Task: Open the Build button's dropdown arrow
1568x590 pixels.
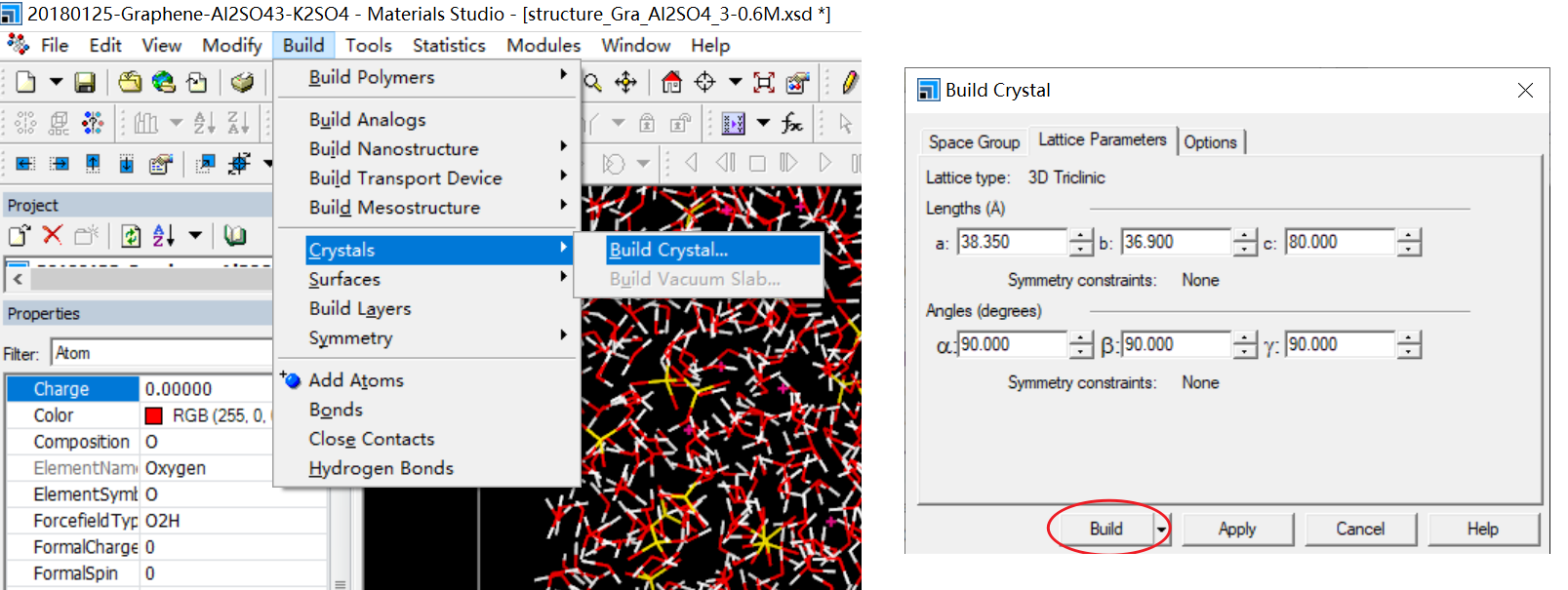Action: click(1161, 529)
